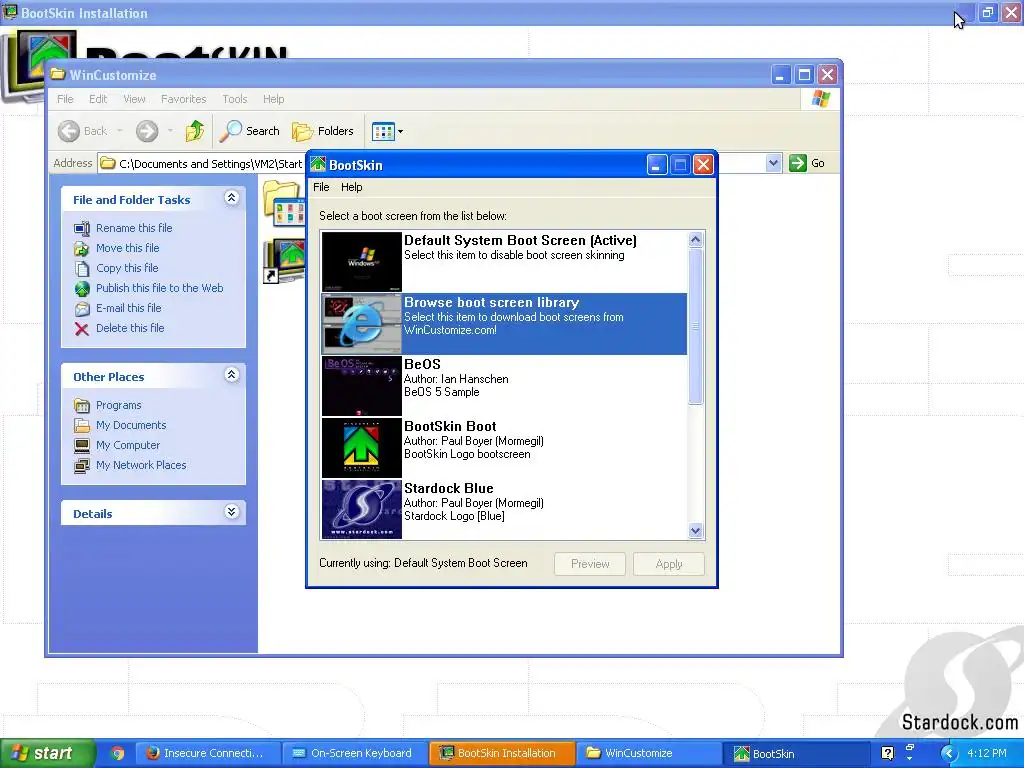
Task: Expand hidden tray icons arrow
Action: click(x=948, y=754)
